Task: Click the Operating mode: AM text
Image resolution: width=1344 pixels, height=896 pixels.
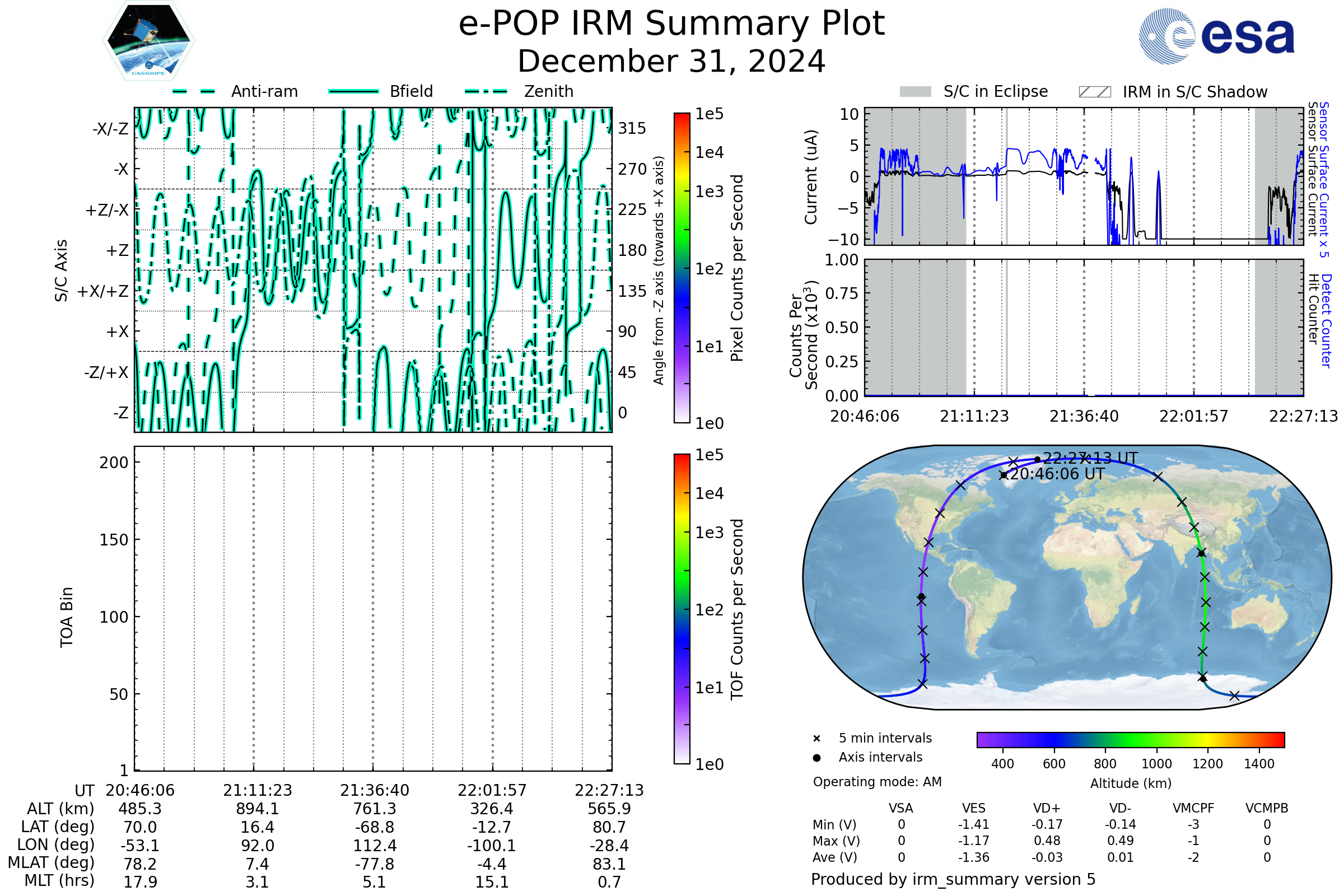Action: (877, 782)
